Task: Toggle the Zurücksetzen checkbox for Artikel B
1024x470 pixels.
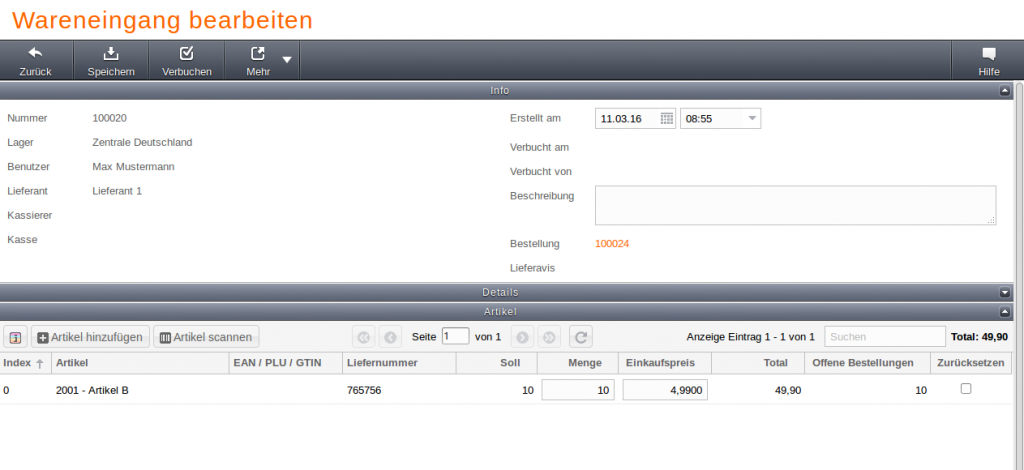Action: coord(966,389)
